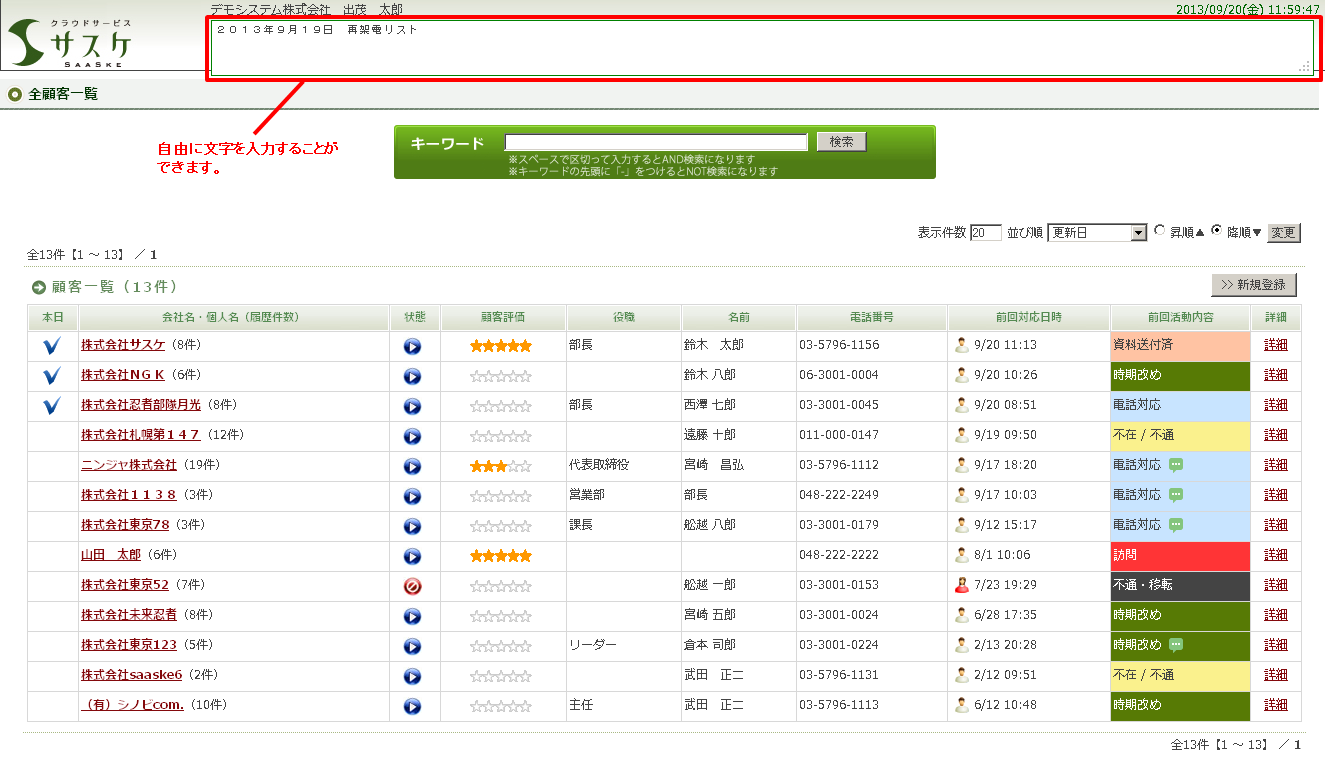The height and width of the screenshot is (760, 1325).
Task: Click the comment bubble icon in 株式会社東京123 row
Action: point(1176,645)
